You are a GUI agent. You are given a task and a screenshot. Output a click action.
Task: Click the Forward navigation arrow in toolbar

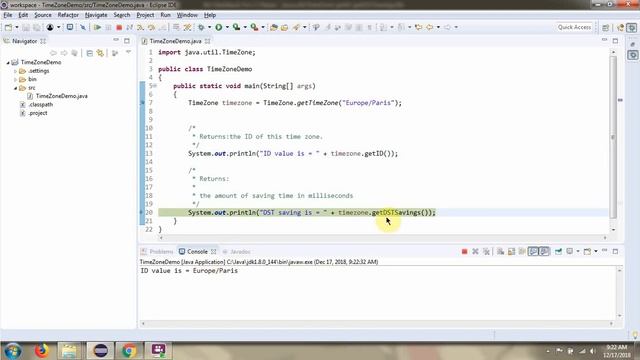(x=447, y=27)
